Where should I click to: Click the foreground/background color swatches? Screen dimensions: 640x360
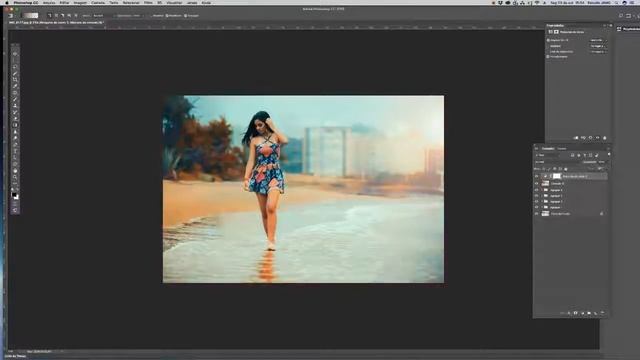point(15,196)
